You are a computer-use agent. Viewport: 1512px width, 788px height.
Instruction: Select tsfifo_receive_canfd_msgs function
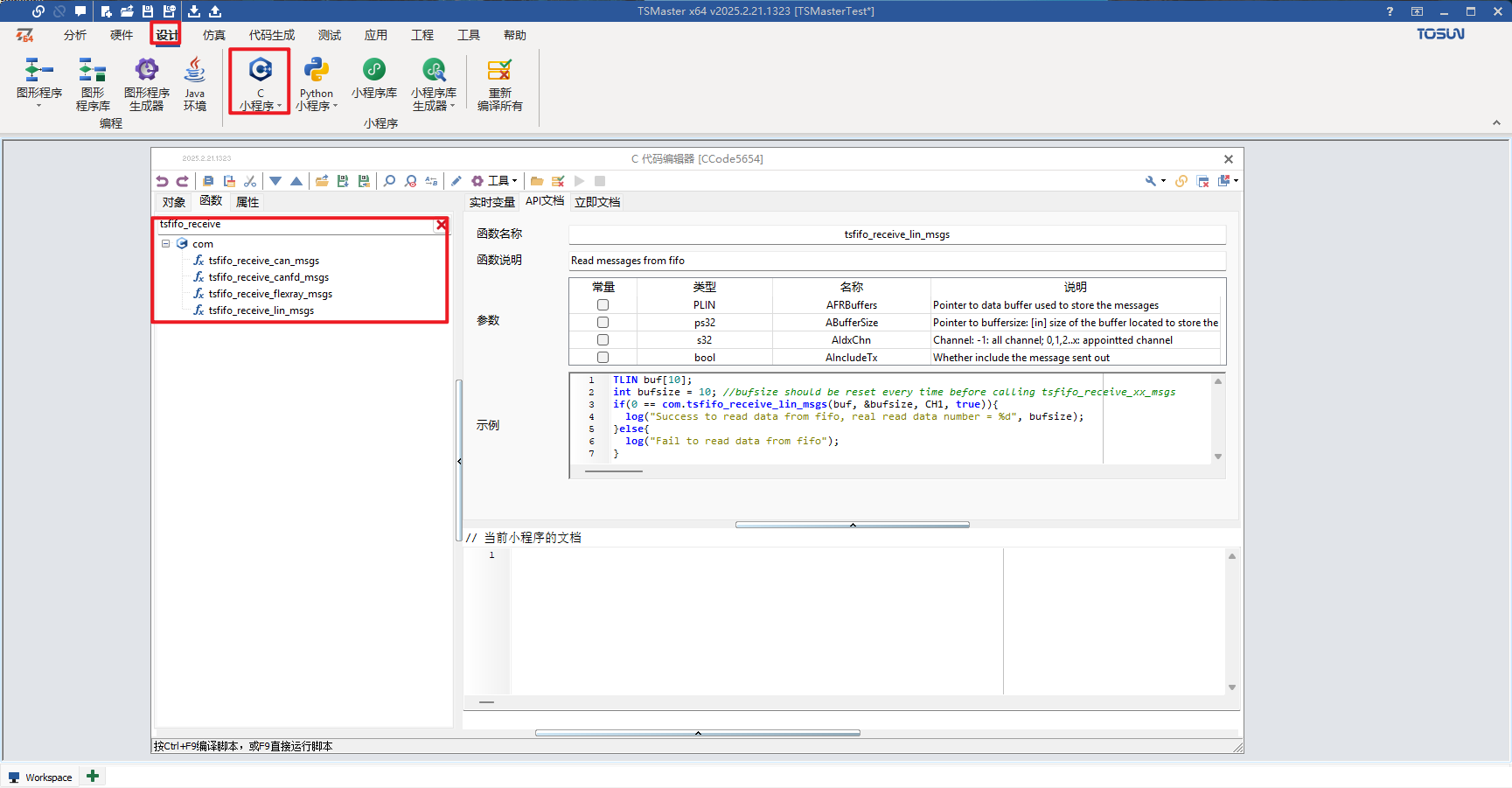(268, 277)
